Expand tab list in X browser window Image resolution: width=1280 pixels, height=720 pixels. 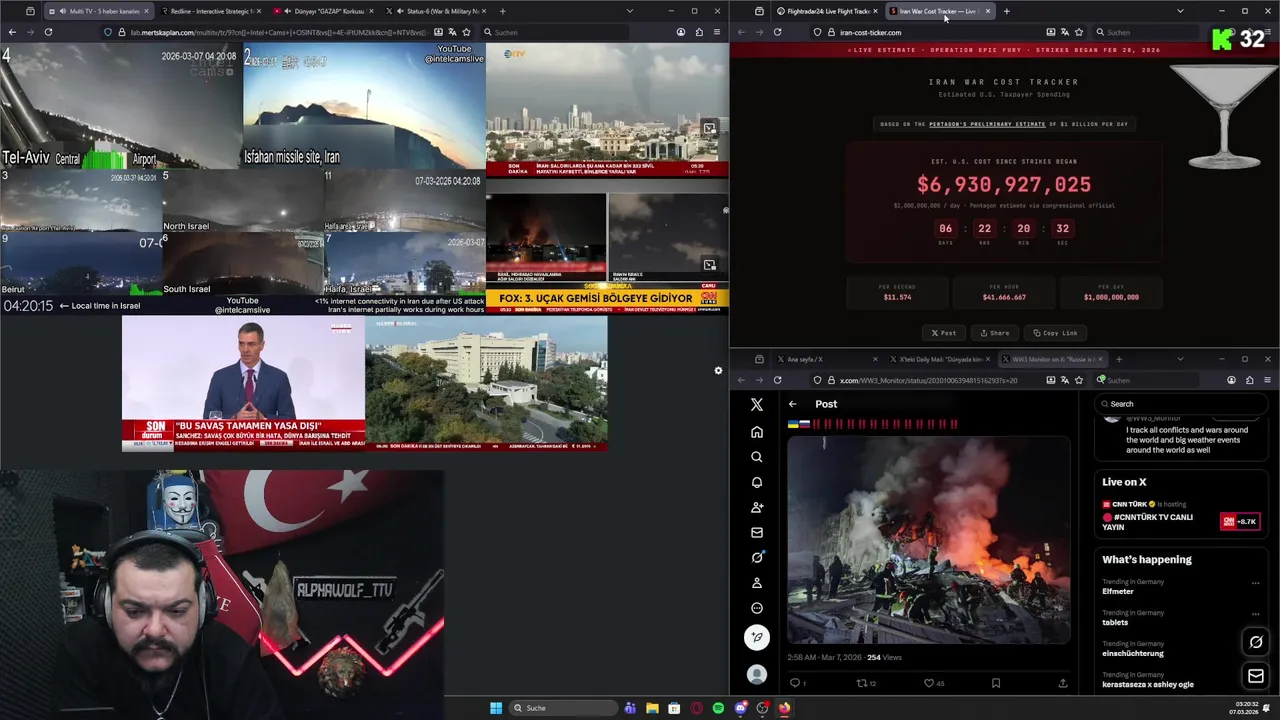click(x=1180, y=359)
